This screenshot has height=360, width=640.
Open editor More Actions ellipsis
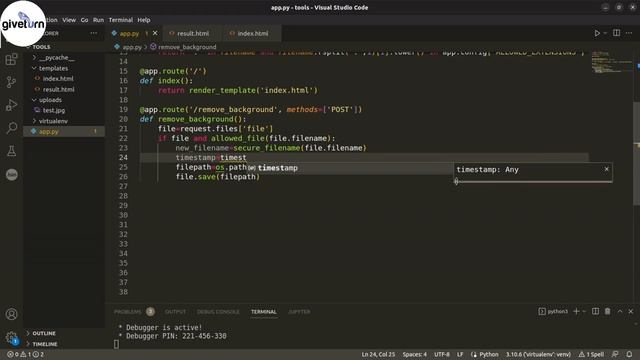pos(629,33)
